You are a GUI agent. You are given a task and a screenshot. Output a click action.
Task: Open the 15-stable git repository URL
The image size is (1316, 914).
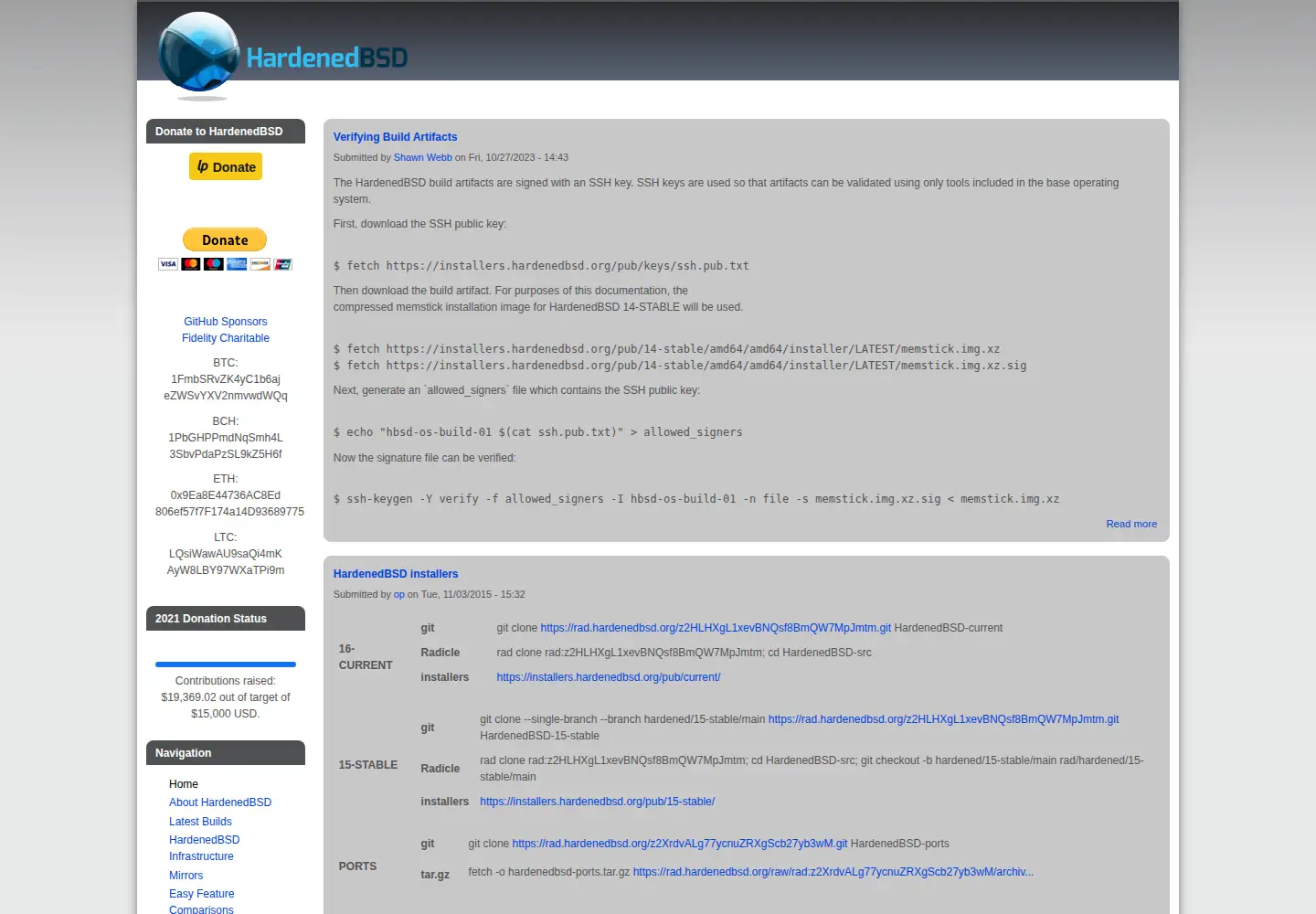pyautogui.click(x=943, y=719)
